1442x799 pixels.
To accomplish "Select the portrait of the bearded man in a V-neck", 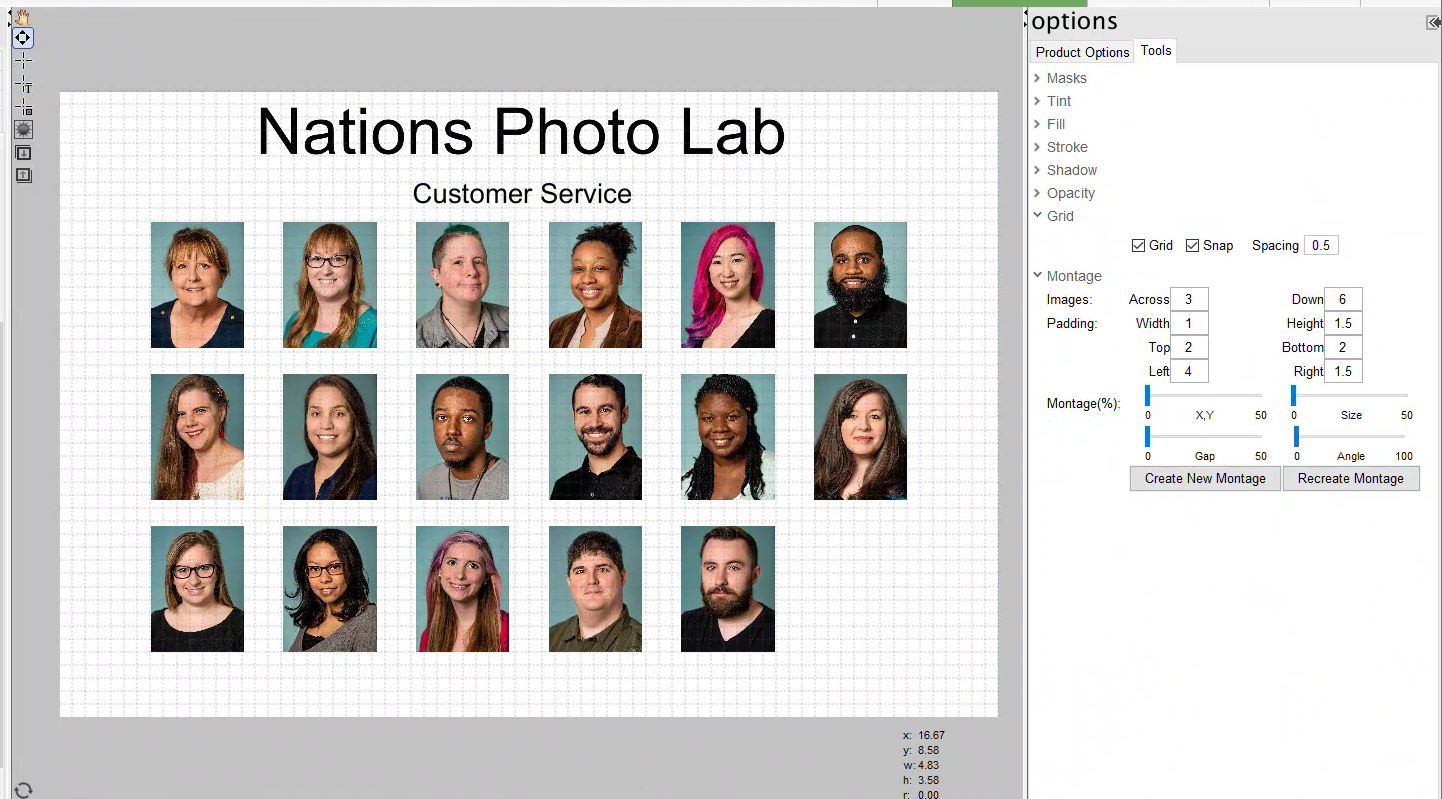I will click(x=728, y=589).
